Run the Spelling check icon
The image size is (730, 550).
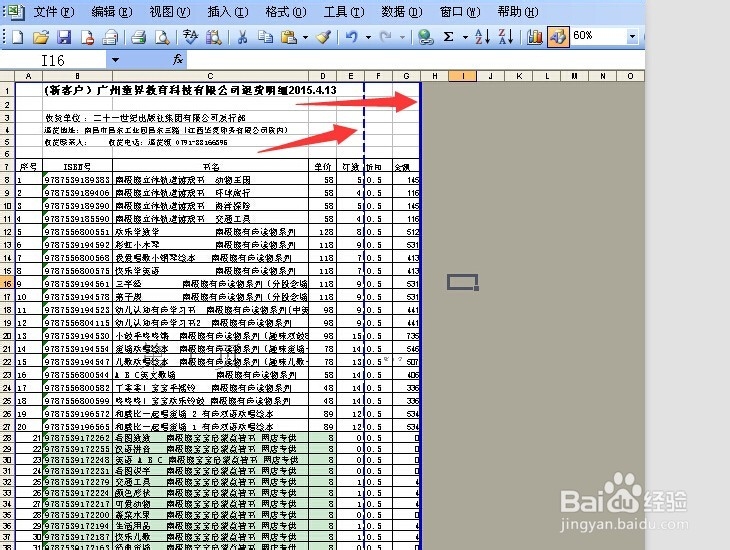190,37
